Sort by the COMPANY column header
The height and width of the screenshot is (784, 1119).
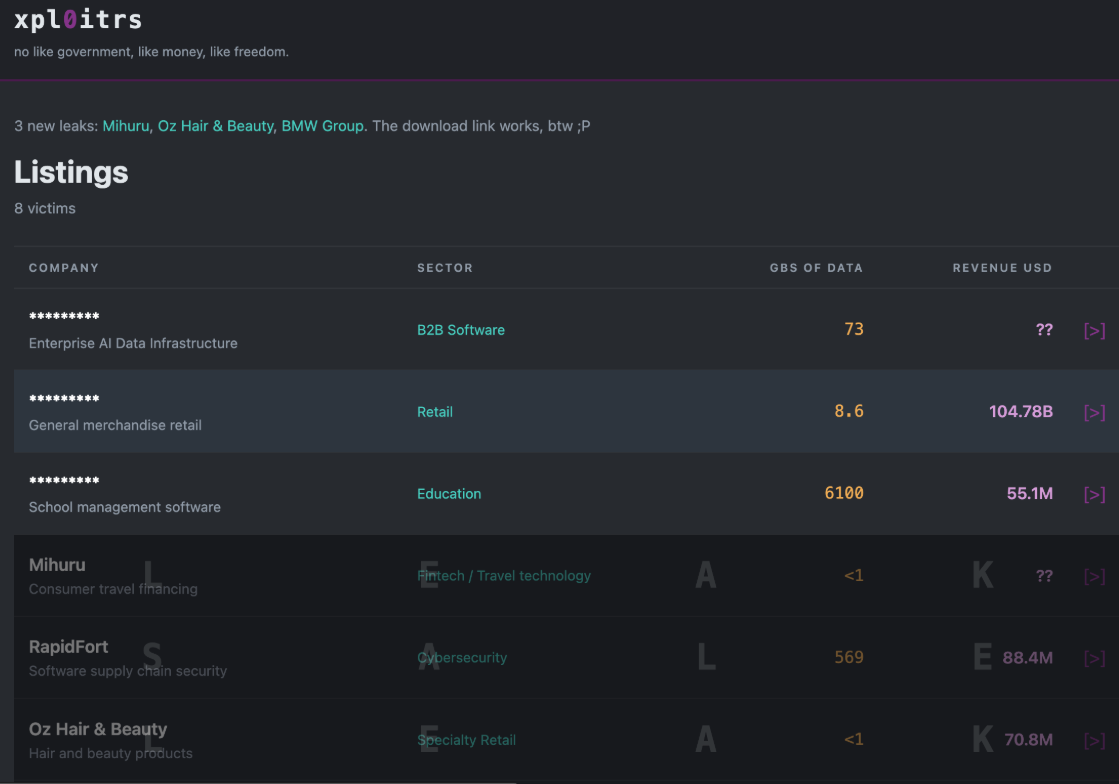[64, 268]
